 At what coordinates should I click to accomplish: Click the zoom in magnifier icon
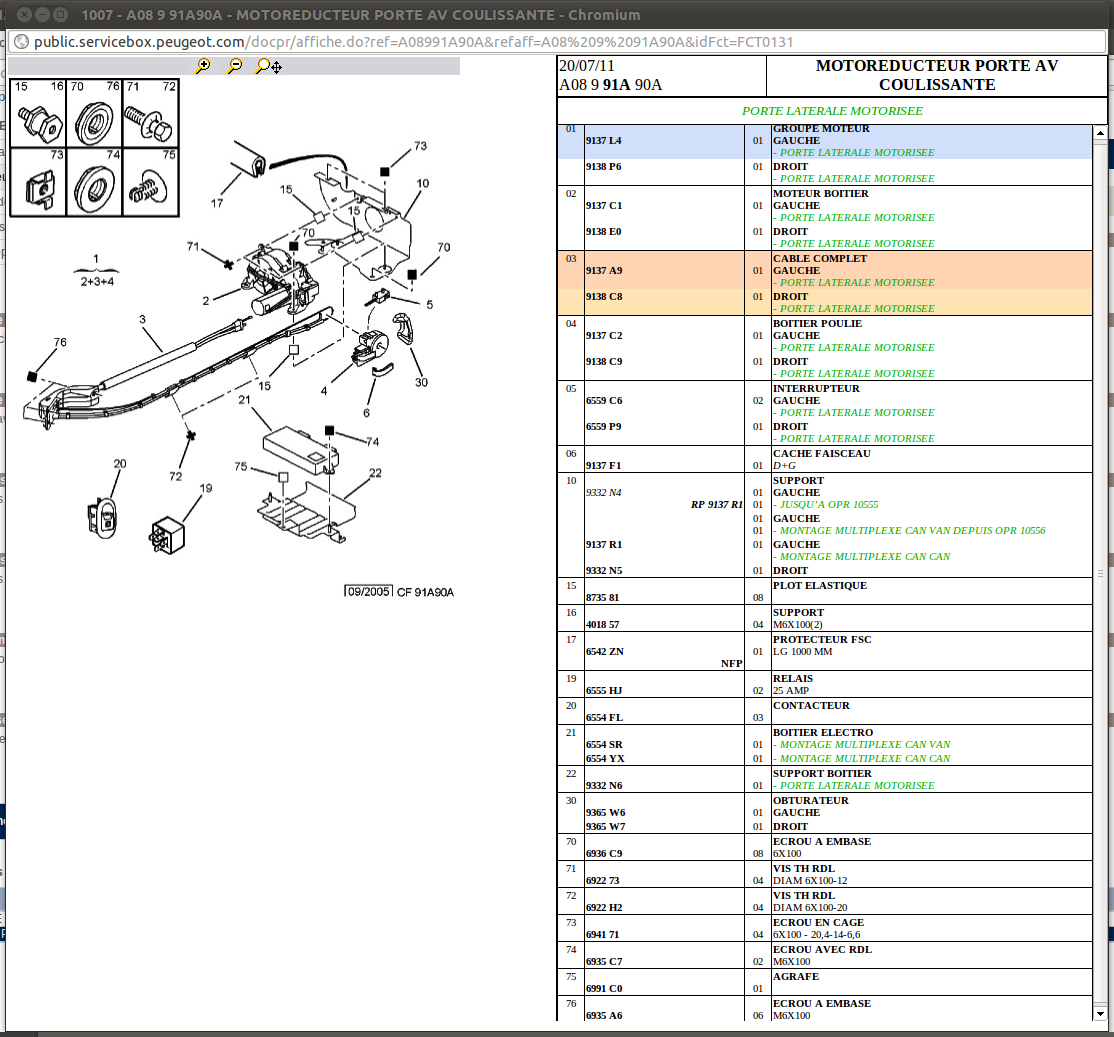coord(203,66)
